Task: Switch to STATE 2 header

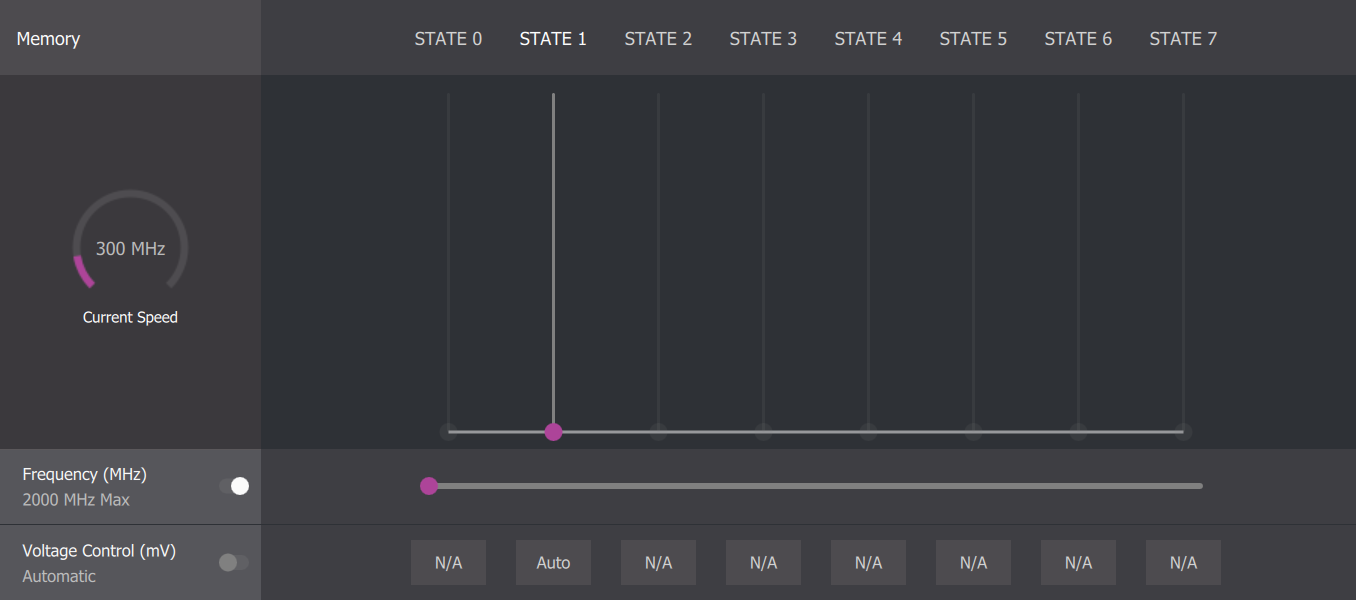Action: click(658, 39)
